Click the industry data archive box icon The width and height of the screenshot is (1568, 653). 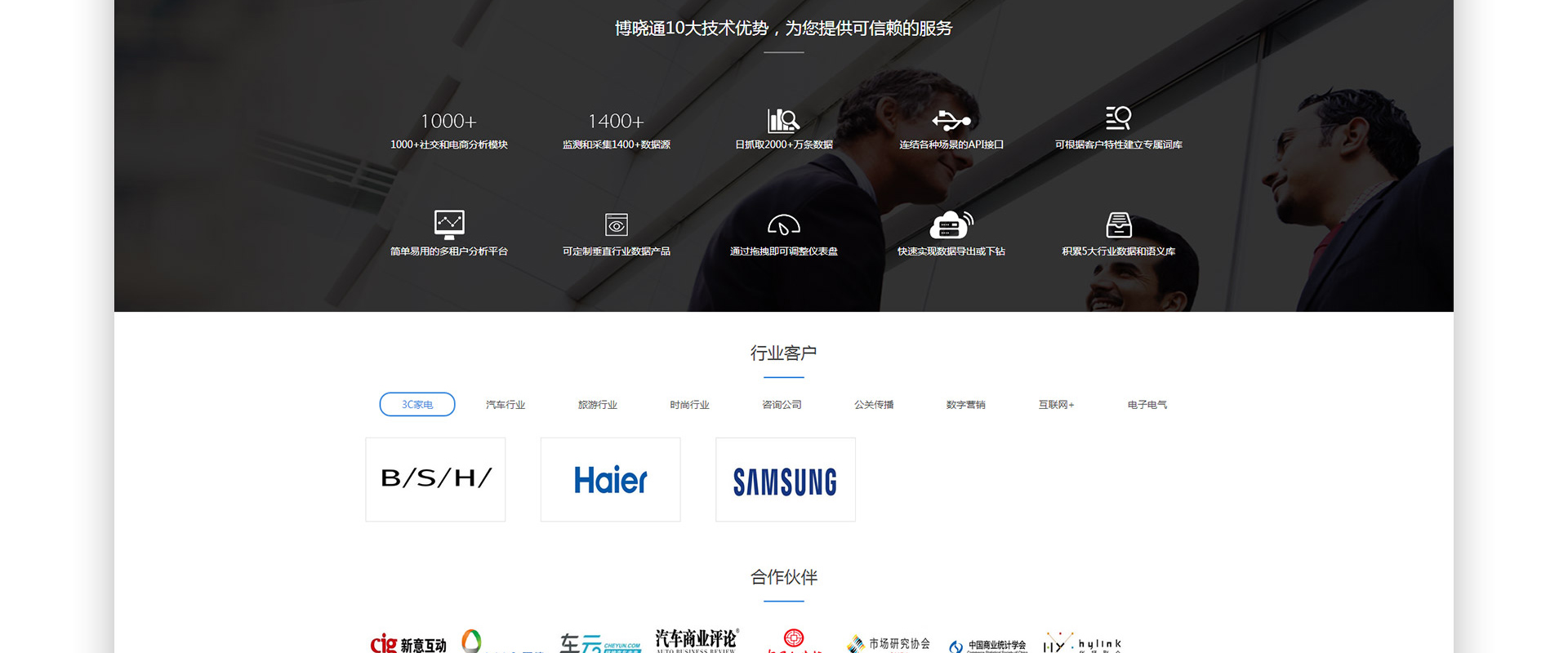coord(1118,224)
